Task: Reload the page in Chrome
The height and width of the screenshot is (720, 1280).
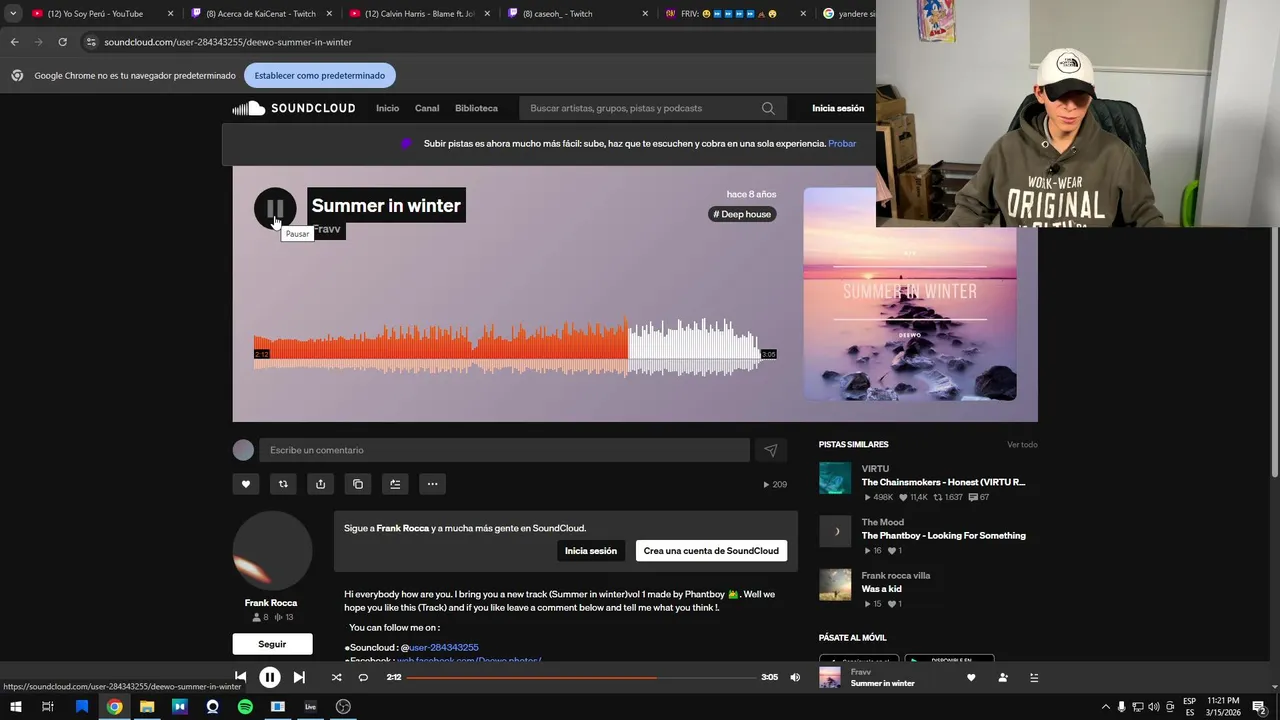Action: point(62,42)
